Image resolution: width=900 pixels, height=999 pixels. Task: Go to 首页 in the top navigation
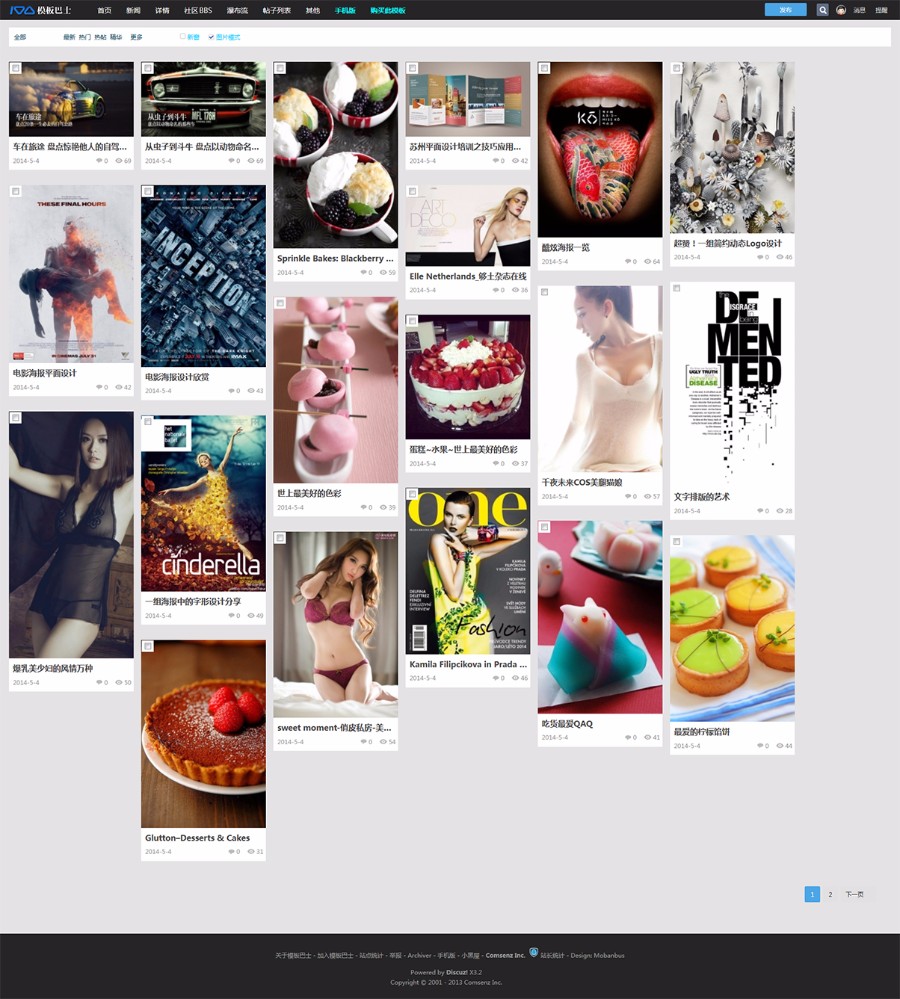104,10
